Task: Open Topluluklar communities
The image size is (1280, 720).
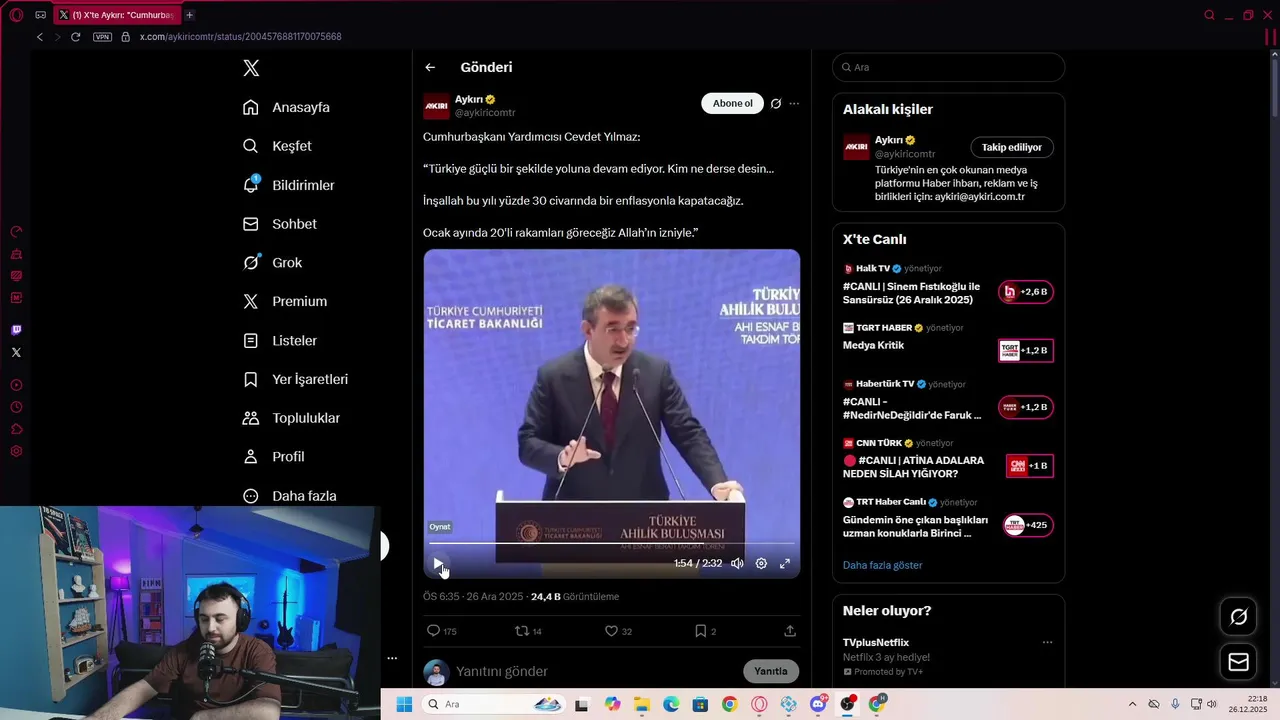Action: pos(291,418)
